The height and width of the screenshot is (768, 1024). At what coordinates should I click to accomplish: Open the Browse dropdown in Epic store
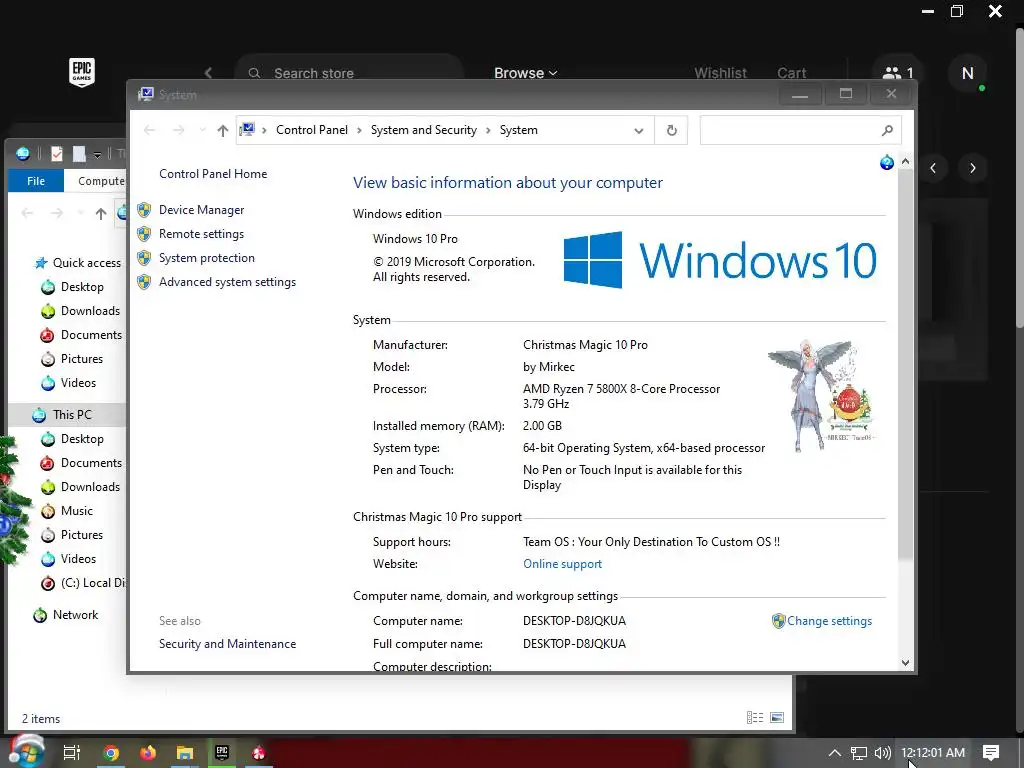click(x=525, y=73)
